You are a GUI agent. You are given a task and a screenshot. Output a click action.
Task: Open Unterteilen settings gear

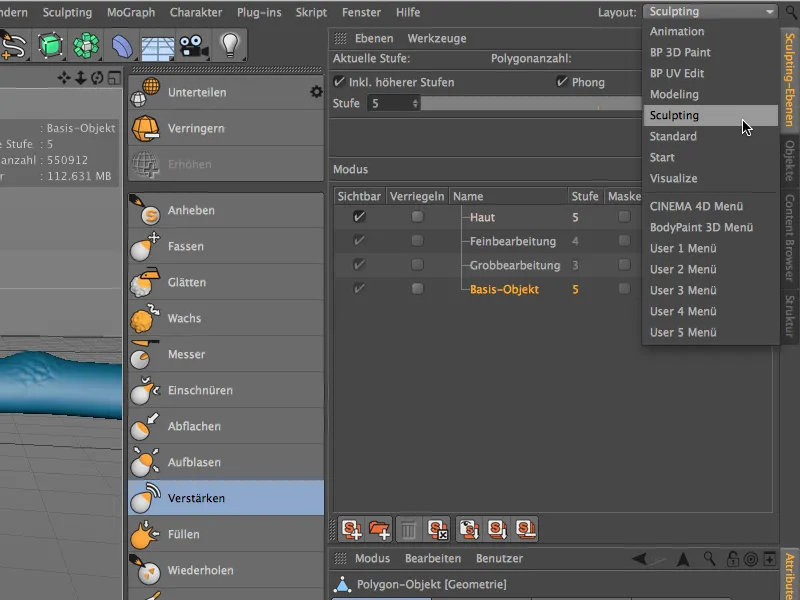(316, 92)
